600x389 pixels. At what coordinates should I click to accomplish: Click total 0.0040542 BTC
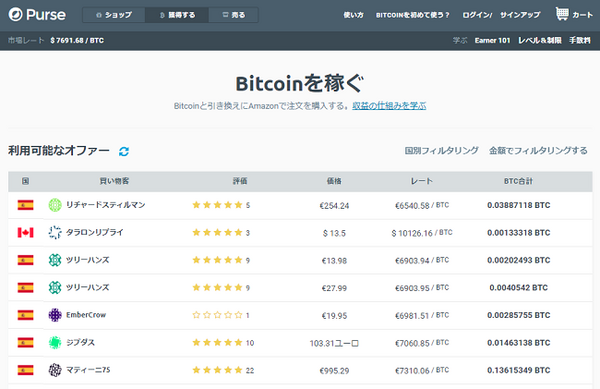518,288
